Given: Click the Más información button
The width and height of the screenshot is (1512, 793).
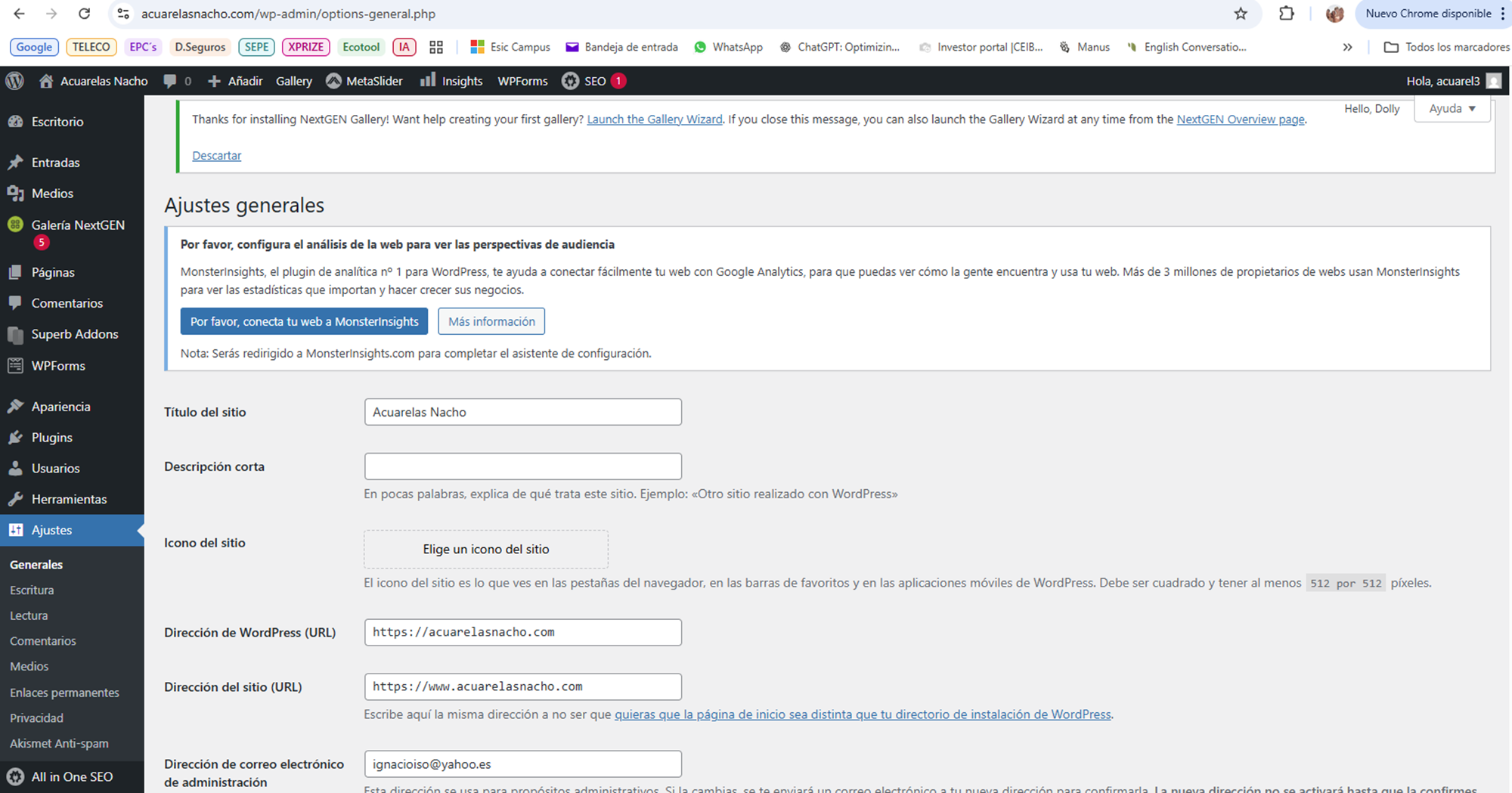Looking at the screenshot, I should click(491, 321).
